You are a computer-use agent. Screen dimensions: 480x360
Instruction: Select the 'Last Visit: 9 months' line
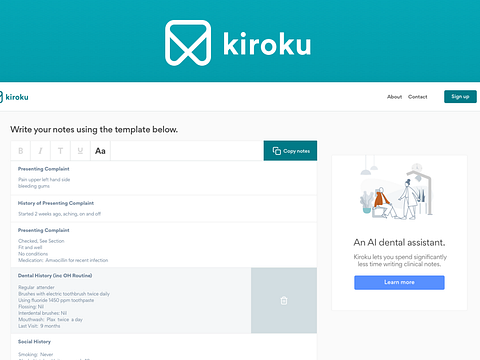(x=39, y=326)
